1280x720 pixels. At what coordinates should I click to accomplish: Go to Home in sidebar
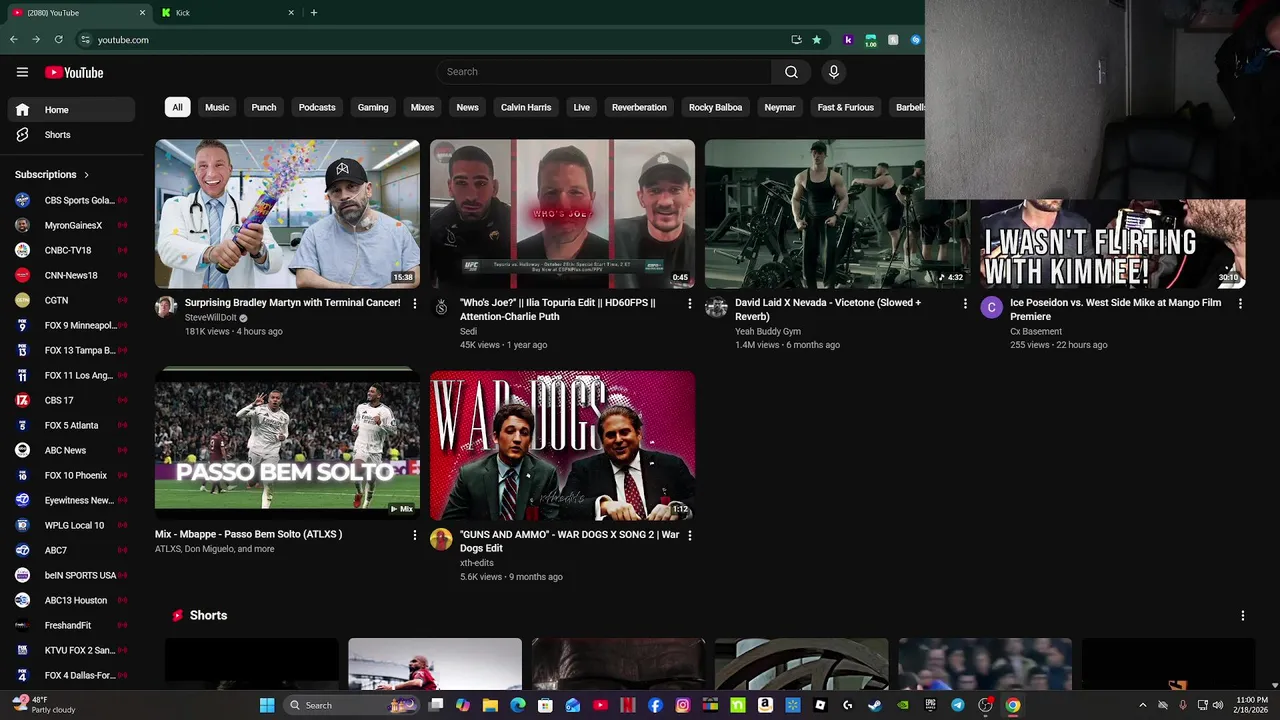tap(71, 110)
